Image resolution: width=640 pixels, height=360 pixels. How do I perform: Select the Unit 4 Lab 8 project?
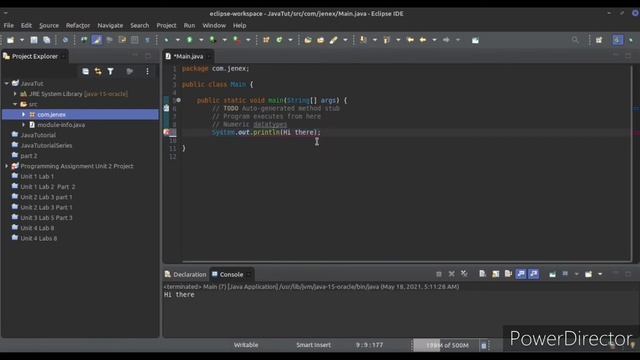37,228
